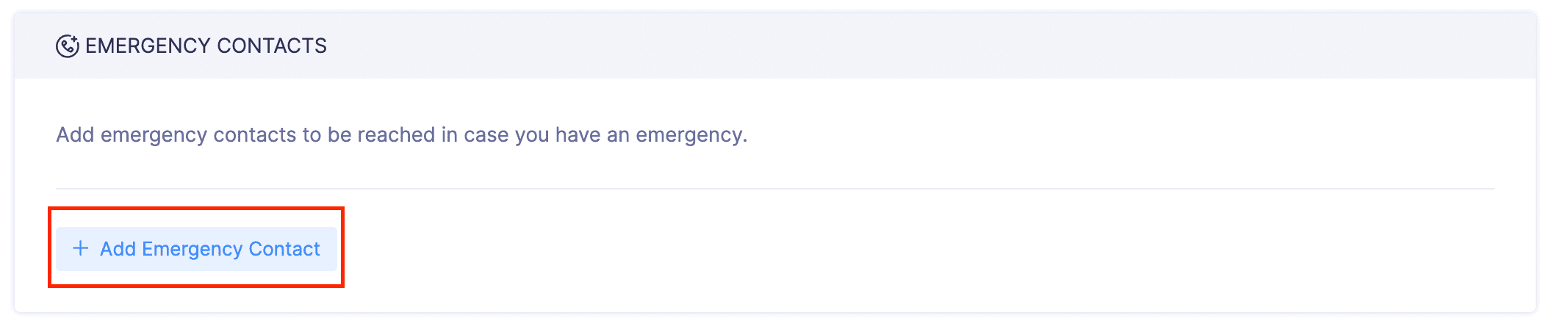Image resolution: width=1568 pixels, height=332 pixels.
Task: Click the word CONTACTS in the heading
Action: tap(272, 46)
